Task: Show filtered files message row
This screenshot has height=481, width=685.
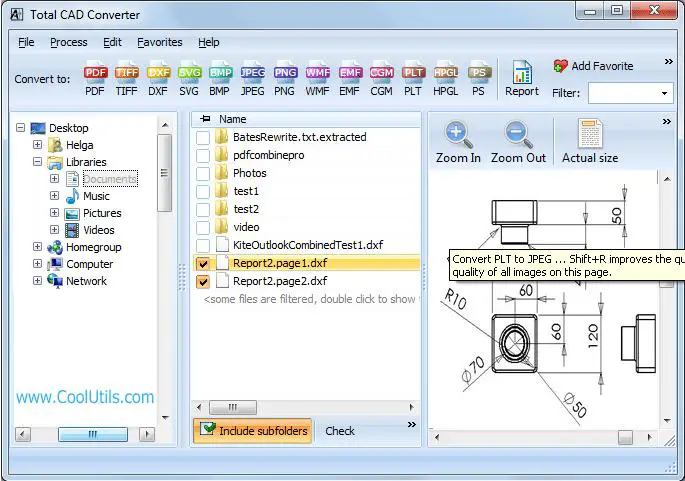Action: [x=308, y=299]
